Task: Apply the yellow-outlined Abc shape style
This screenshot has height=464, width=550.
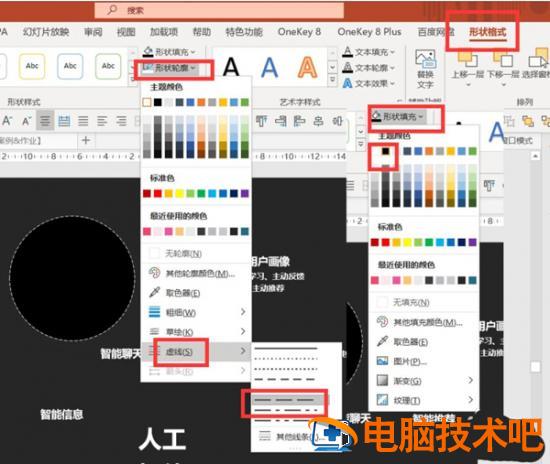Action: tap(32, 66)
